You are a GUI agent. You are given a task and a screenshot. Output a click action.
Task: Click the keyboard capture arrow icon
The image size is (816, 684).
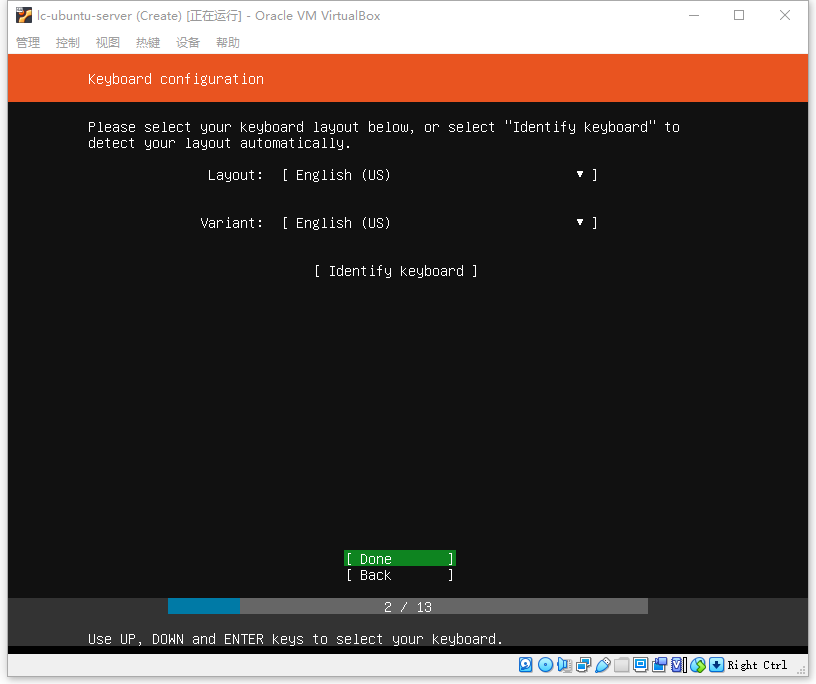click(x=717, y=665)
